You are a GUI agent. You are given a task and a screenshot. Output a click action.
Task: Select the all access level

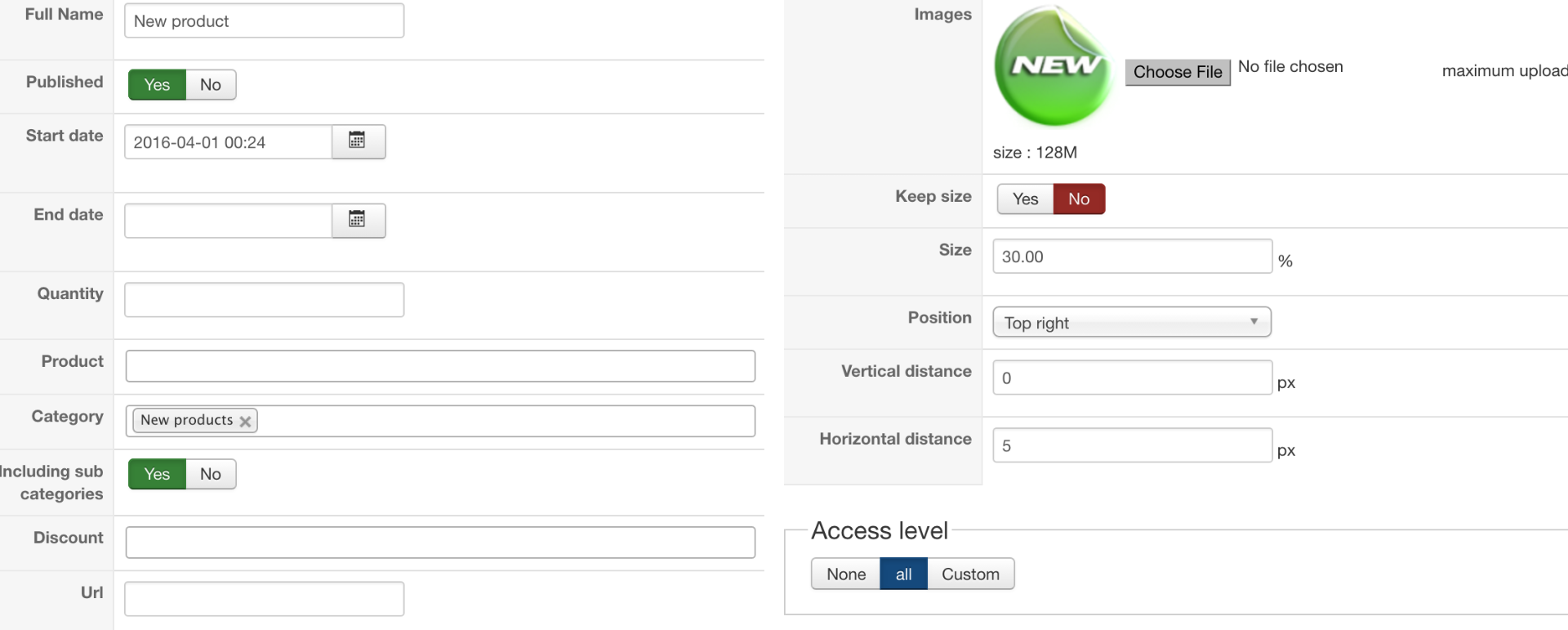click(903, 574)
